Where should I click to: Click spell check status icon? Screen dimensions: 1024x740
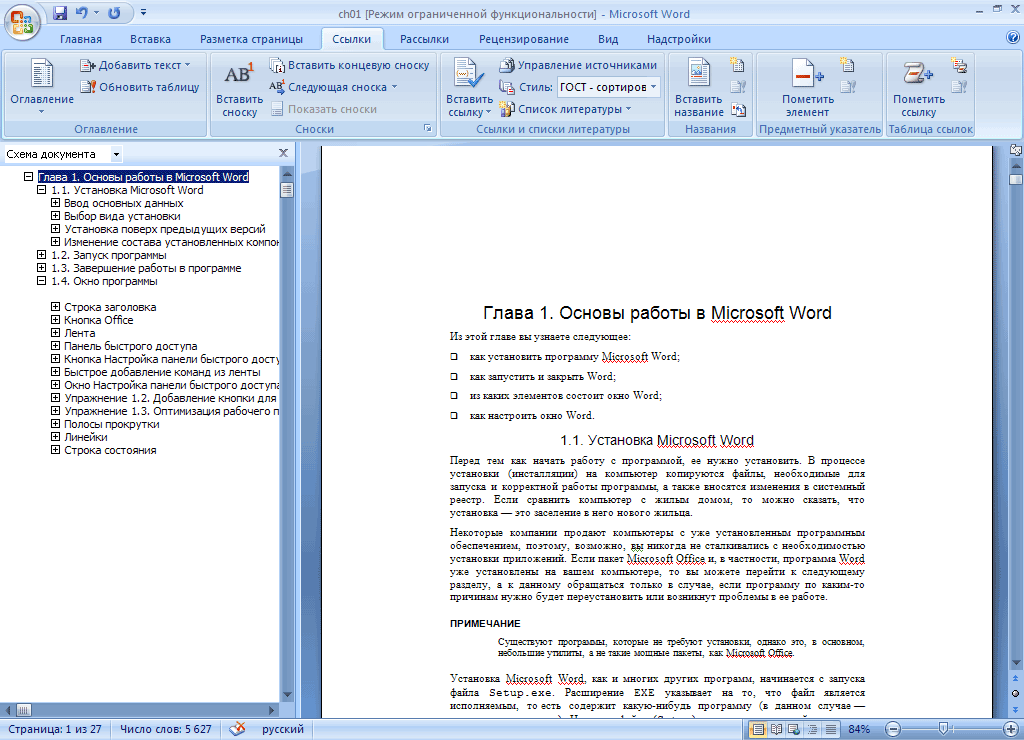(x=238, y=729)
